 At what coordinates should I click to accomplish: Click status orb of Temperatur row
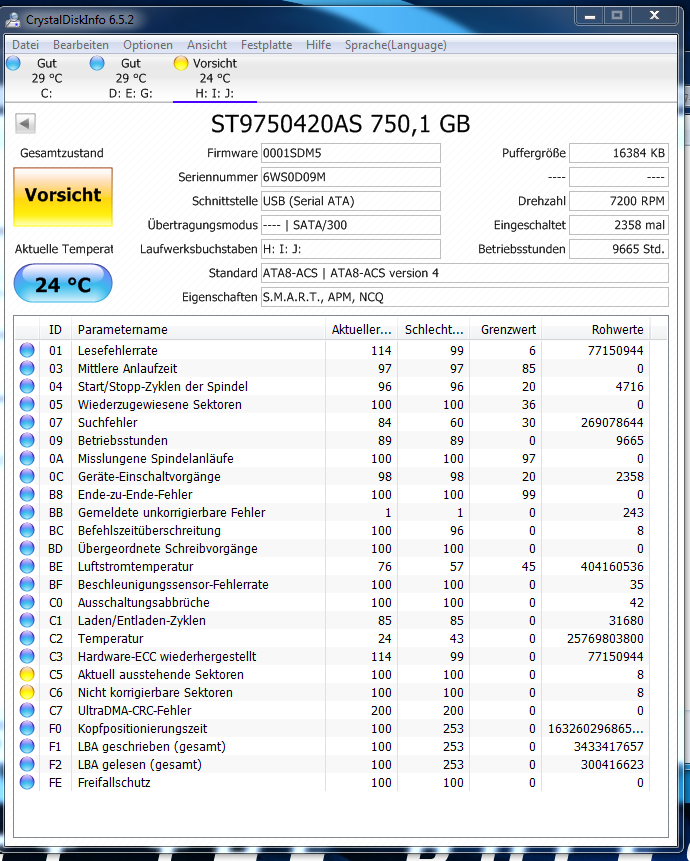(x=27, y=638)
